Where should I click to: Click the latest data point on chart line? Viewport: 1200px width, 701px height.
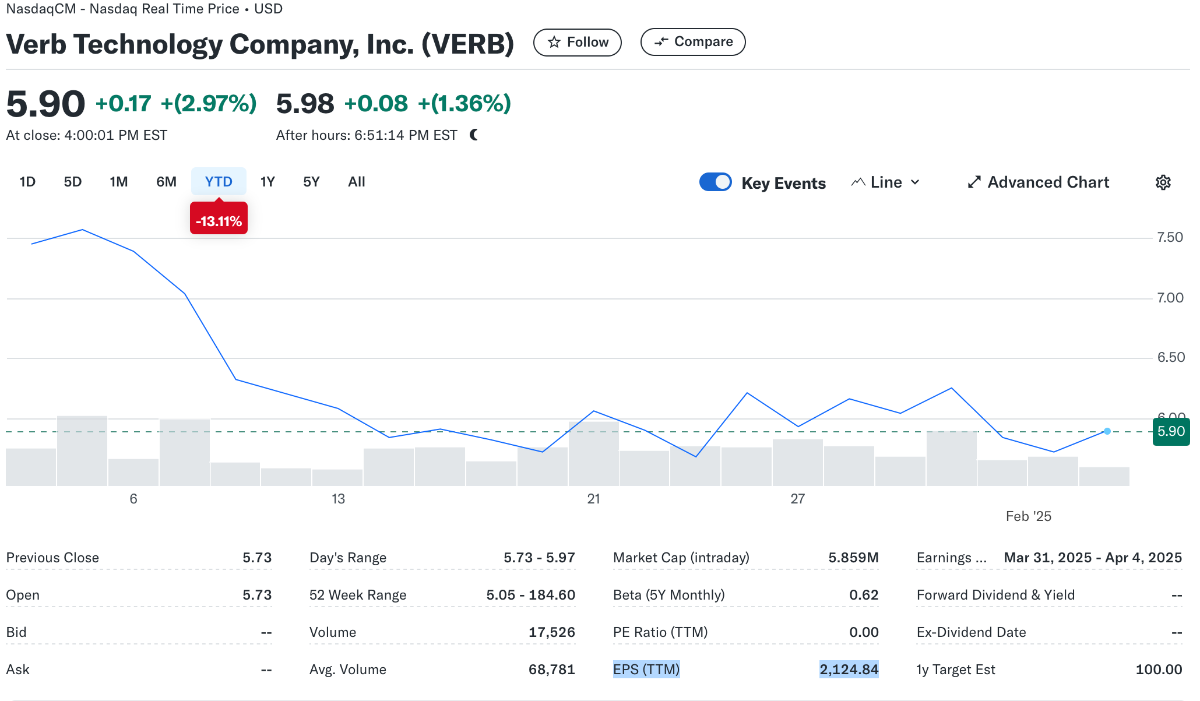click(1107, 431)
